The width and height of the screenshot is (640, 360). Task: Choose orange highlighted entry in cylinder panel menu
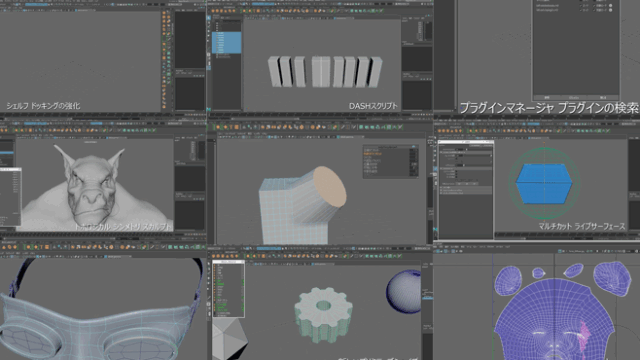point(373,154)
